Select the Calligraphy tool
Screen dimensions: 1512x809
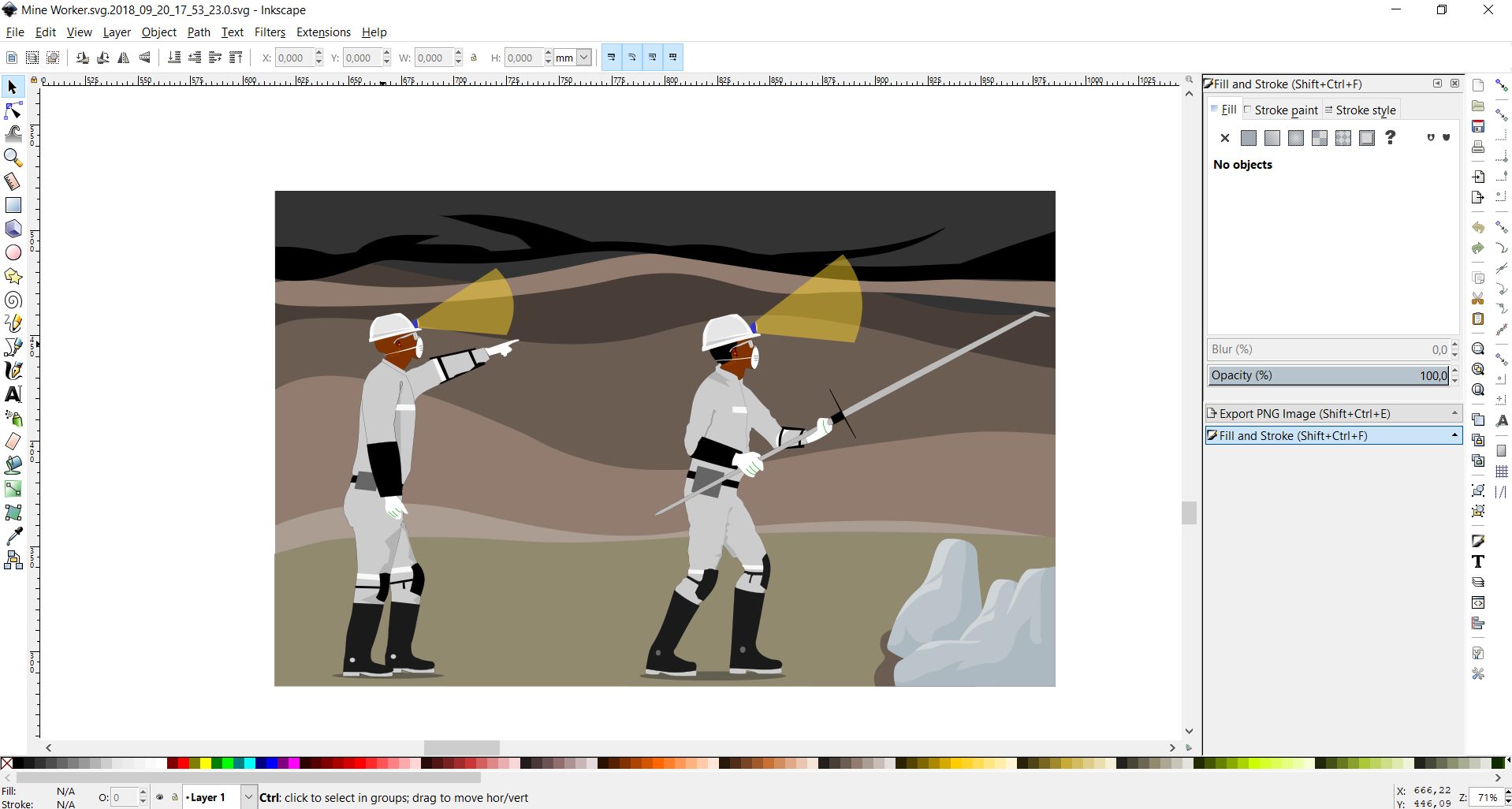pos(13,371)
